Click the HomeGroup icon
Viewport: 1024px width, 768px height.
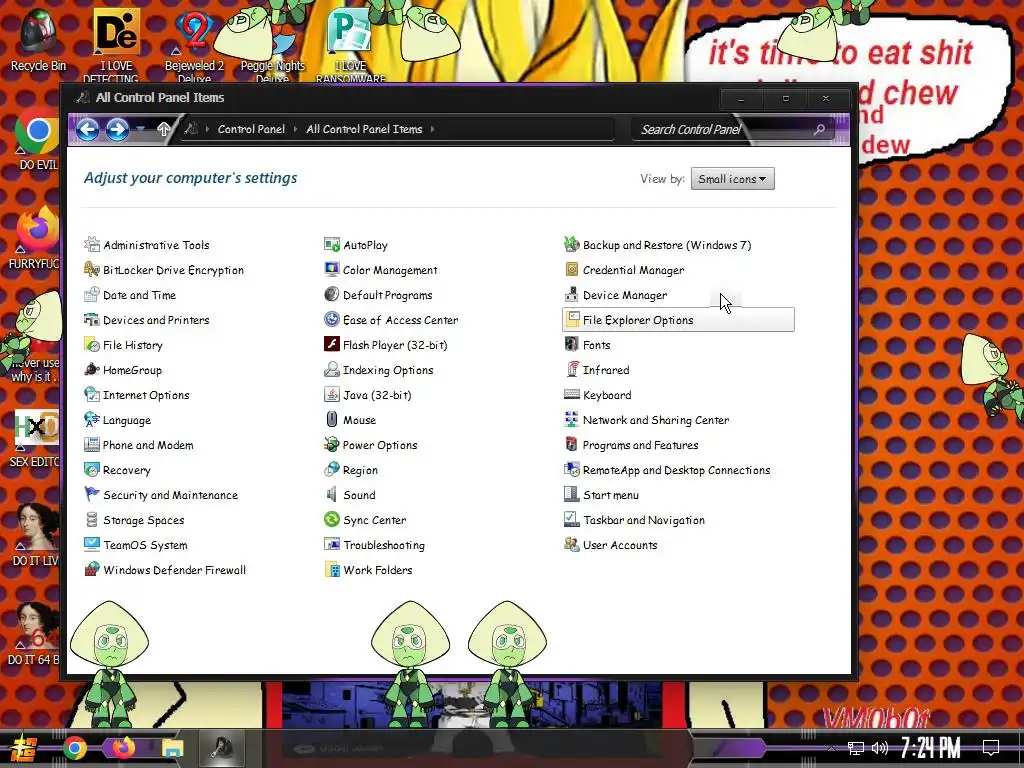coord(92,370)
